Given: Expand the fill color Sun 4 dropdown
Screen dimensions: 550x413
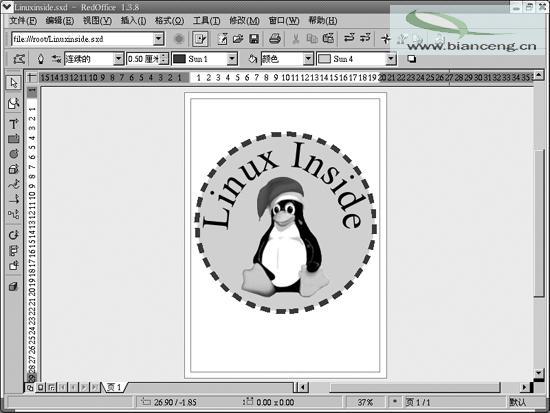Looking at the screenshot, I should (391, 59).
